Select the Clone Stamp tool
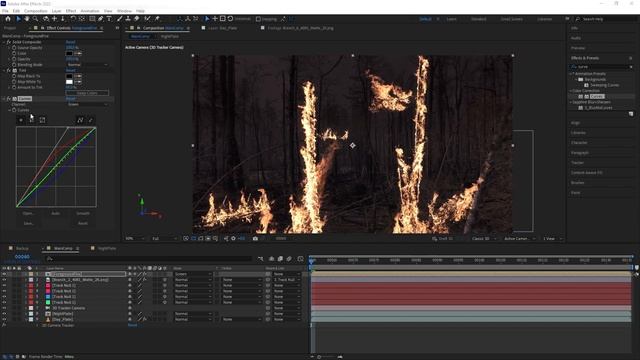640x360 pixels. tap(128, 19)
